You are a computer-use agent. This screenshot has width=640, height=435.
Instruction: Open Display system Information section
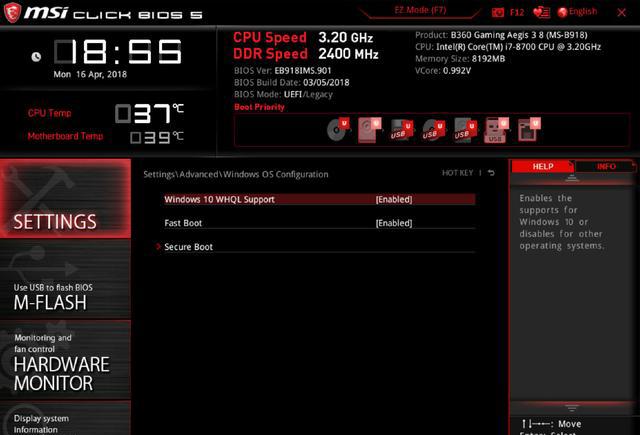65,418
